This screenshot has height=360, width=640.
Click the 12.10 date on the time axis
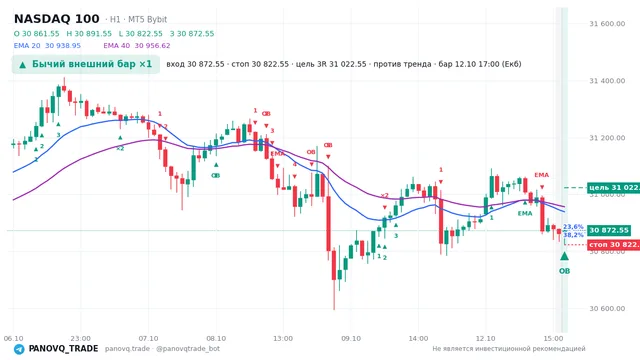(x=485, y=338)
